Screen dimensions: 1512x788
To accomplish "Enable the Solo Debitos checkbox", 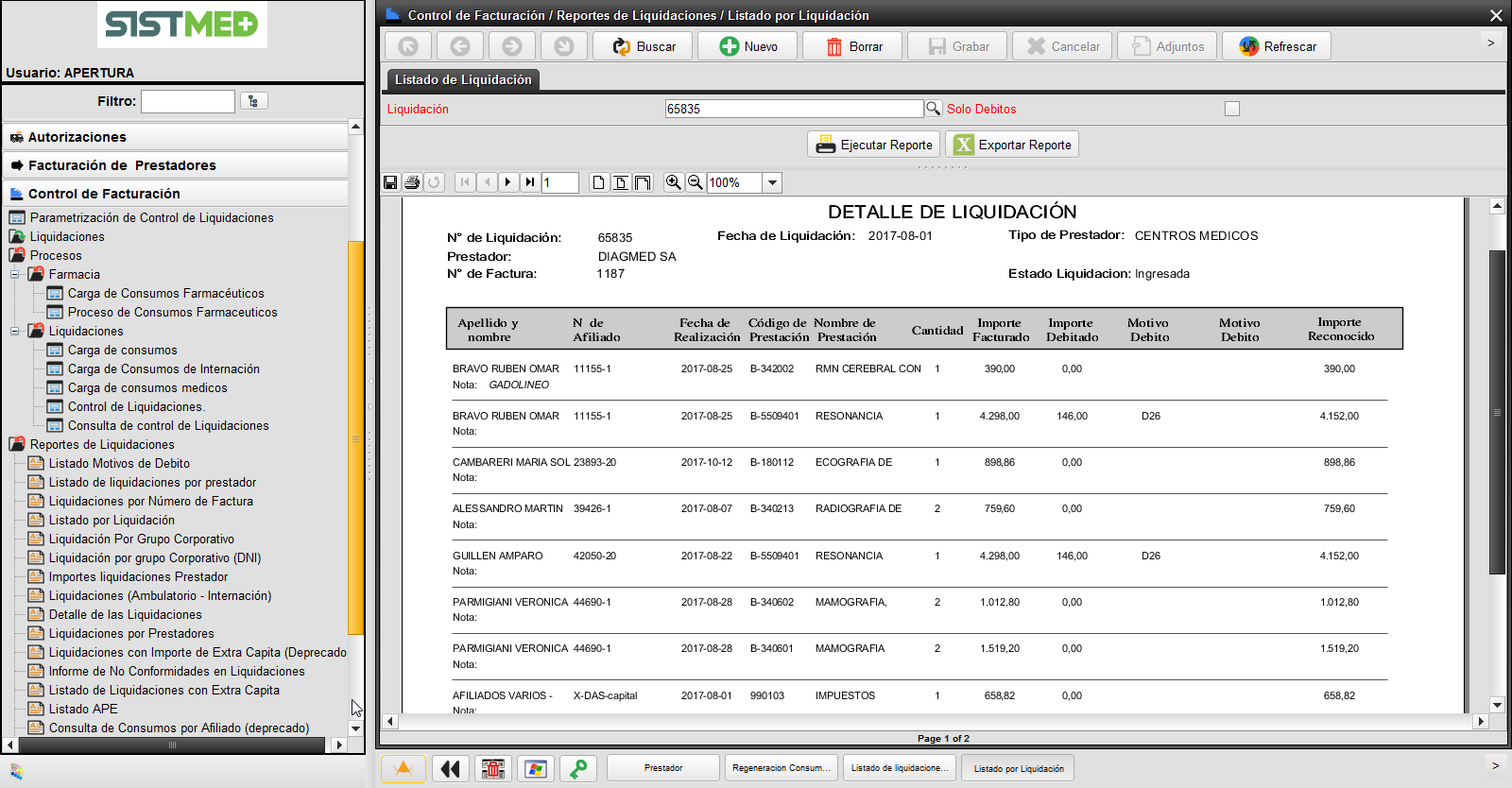I will (x=1231, y=109).
